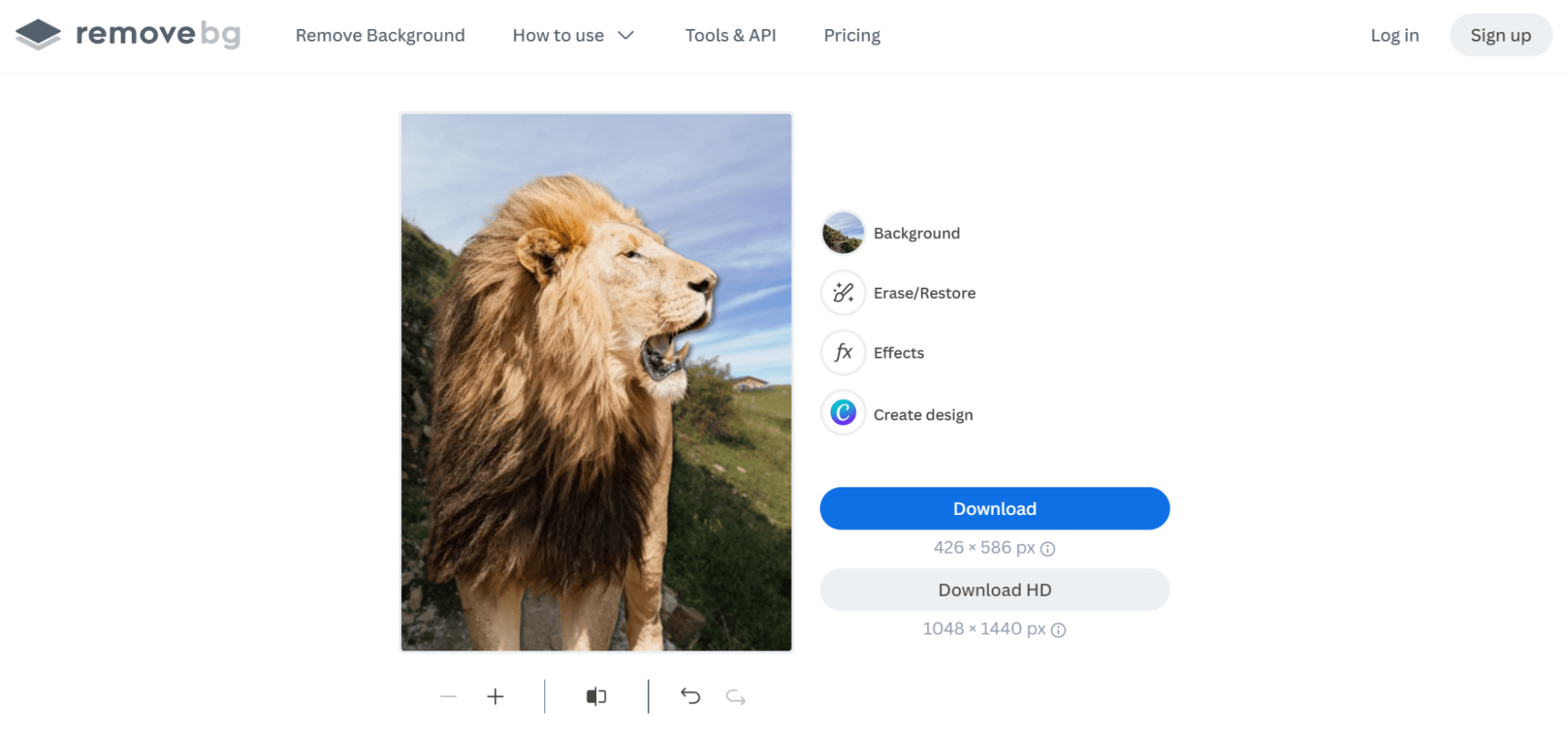The width and height of the screenshot is (1568, 744).
Task: Click the remove.bg logo icon
Action: [x=38, y=35]
